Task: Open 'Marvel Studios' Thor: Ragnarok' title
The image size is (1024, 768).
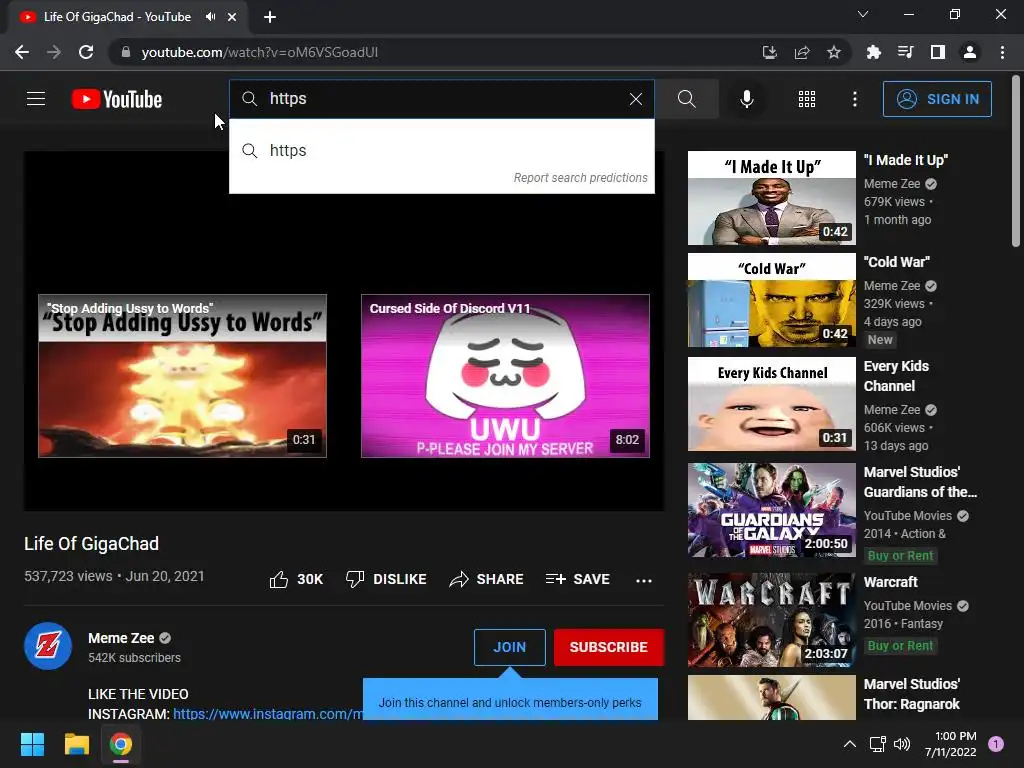Action: point(912,694)
